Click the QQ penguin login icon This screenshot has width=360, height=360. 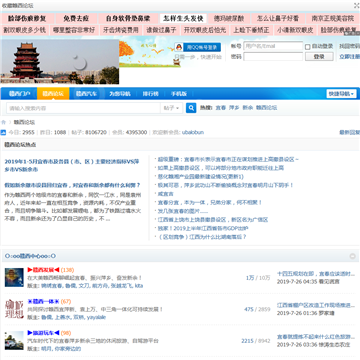[x=179, y=47]
